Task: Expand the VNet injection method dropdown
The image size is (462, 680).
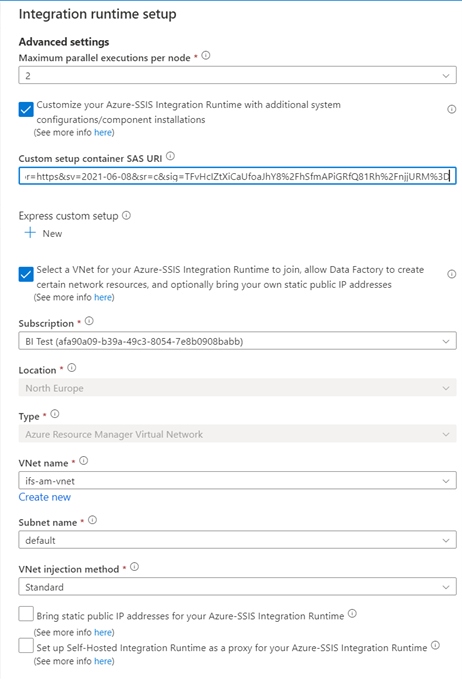Action: point(237,586)
